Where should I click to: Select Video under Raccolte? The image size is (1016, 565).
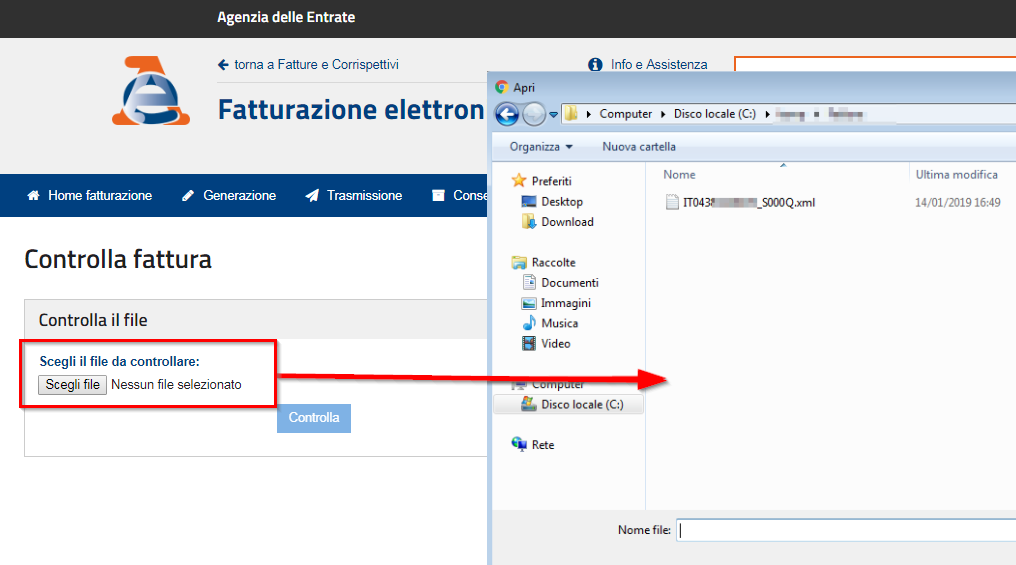tap(555, 344)
